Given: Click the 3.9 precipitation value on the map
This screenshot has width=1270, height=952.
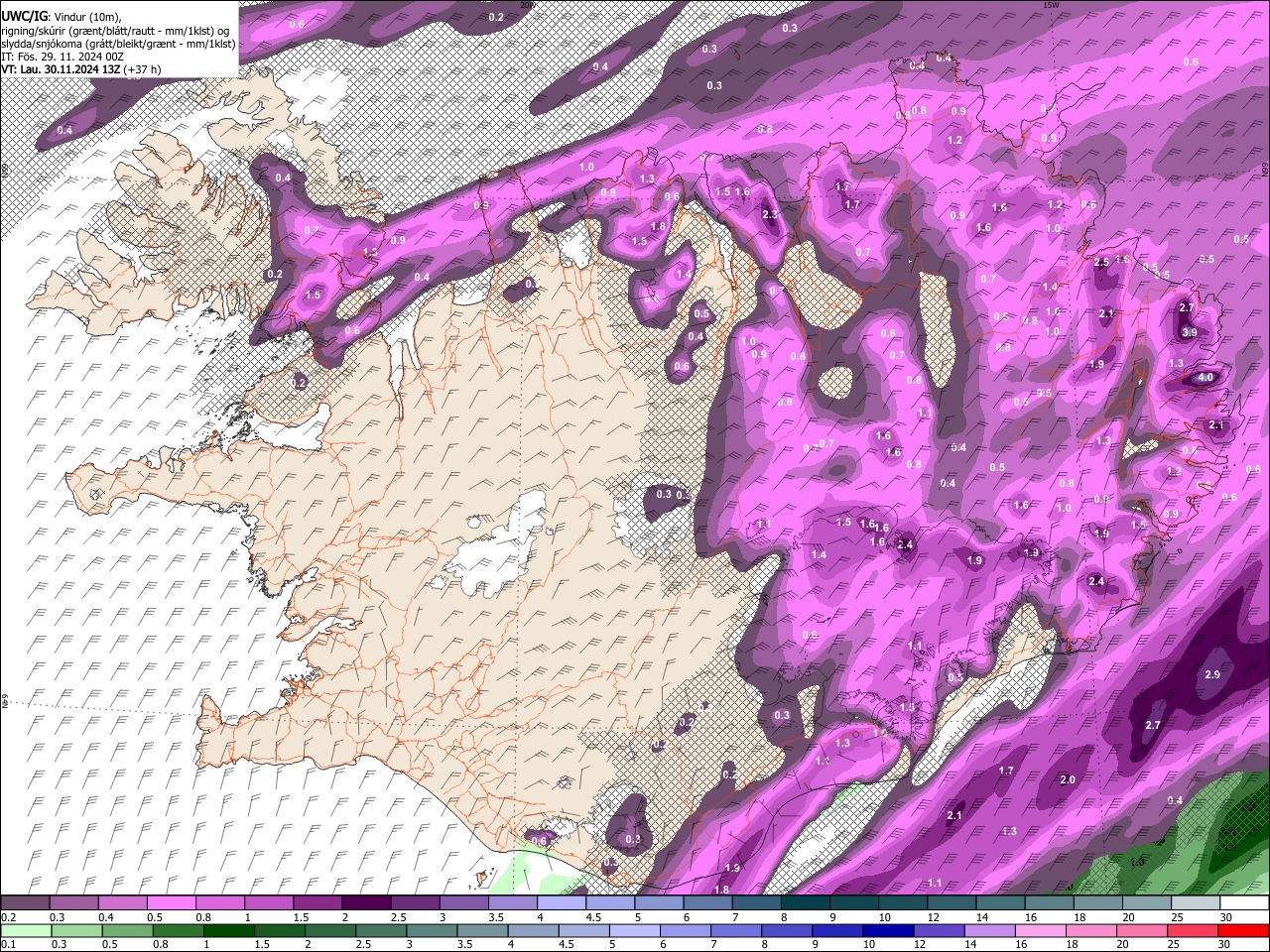Looking at the screenshot, I should tap(1190, 332).
